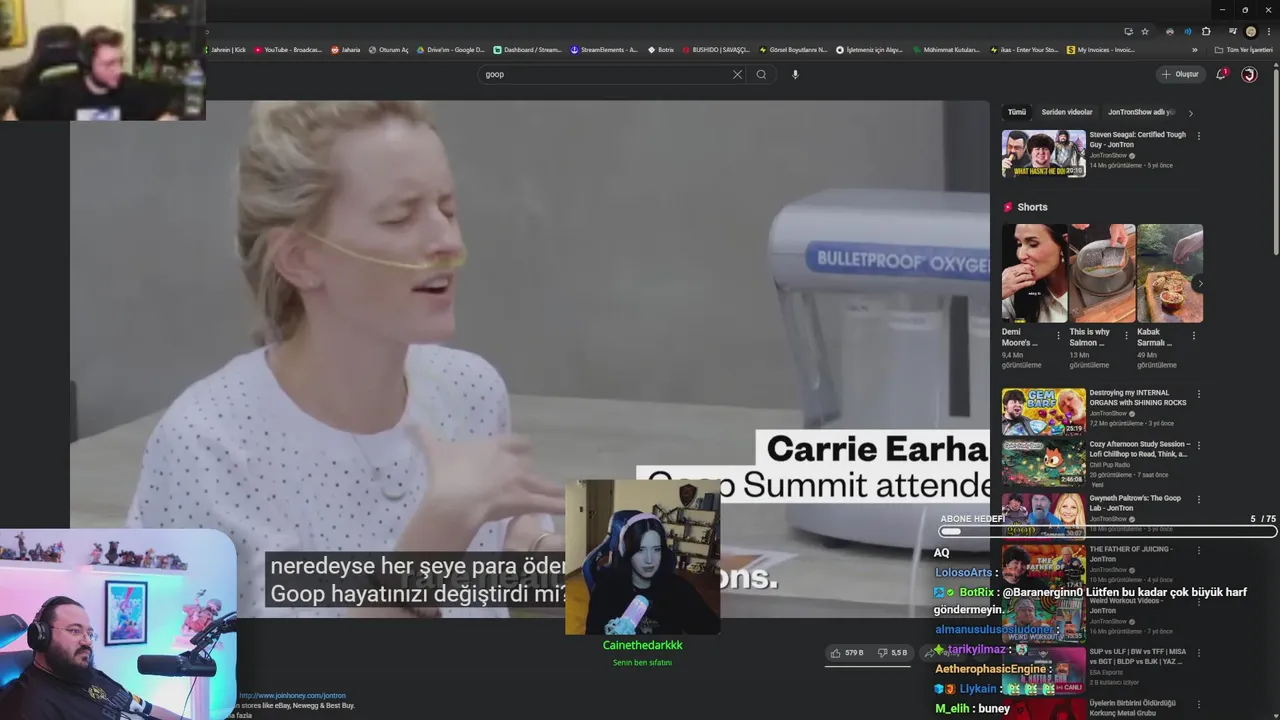
Task: Click the Oluştur create button
Action: 1180,74
